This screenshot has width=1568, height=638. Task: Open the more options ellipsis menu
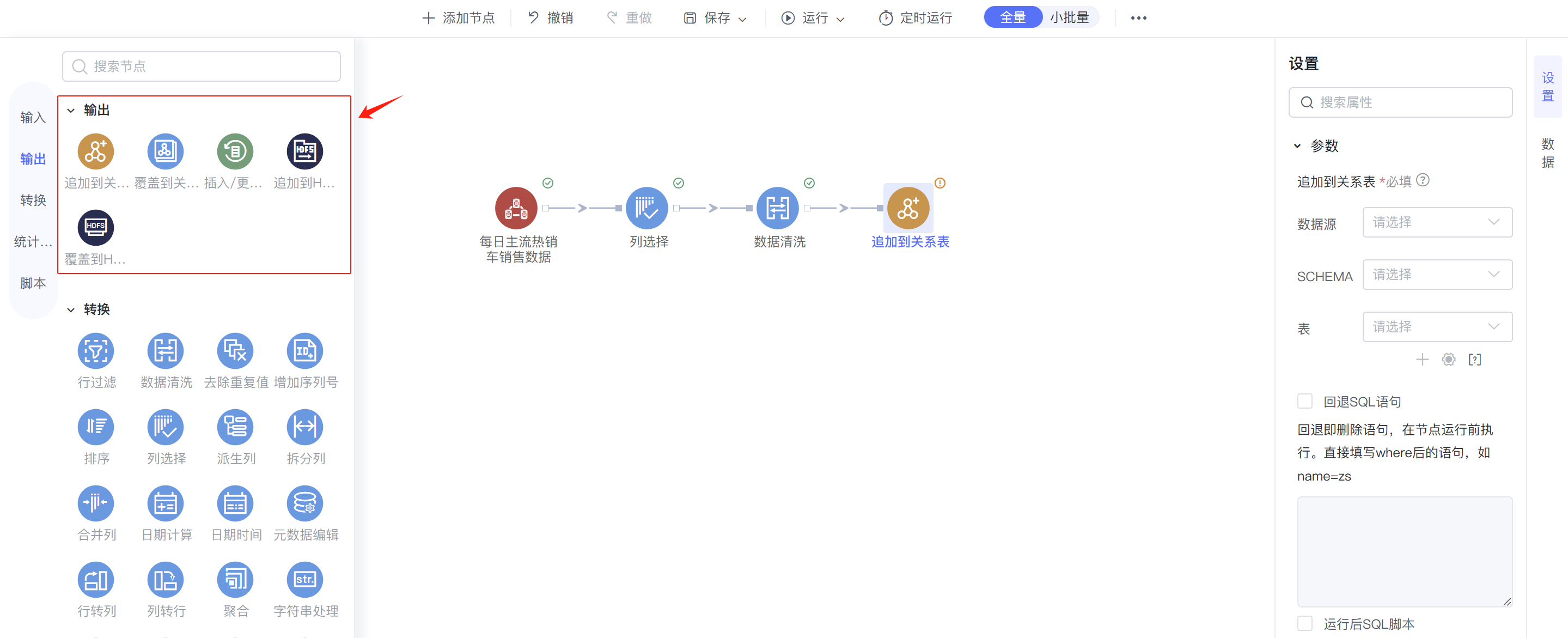[1138, 19]
